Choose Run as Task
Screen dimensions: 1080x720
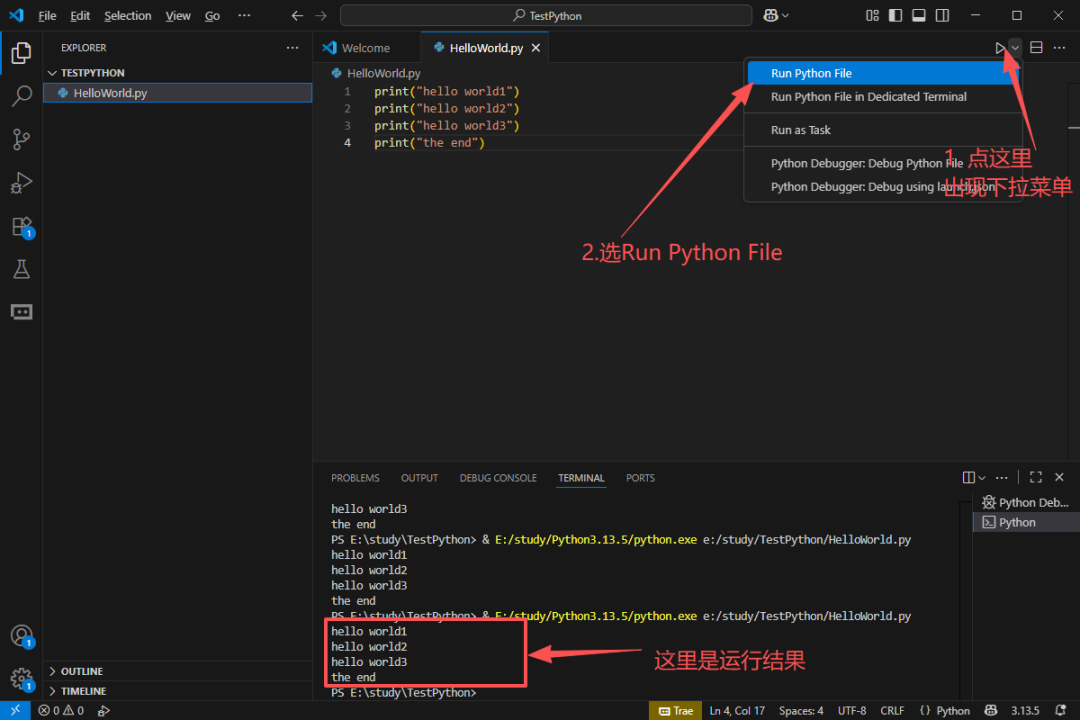click(882, 130)
